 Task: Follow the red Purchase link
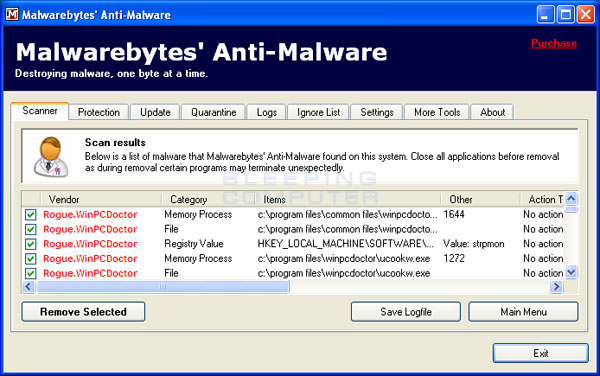coord(554,43)
